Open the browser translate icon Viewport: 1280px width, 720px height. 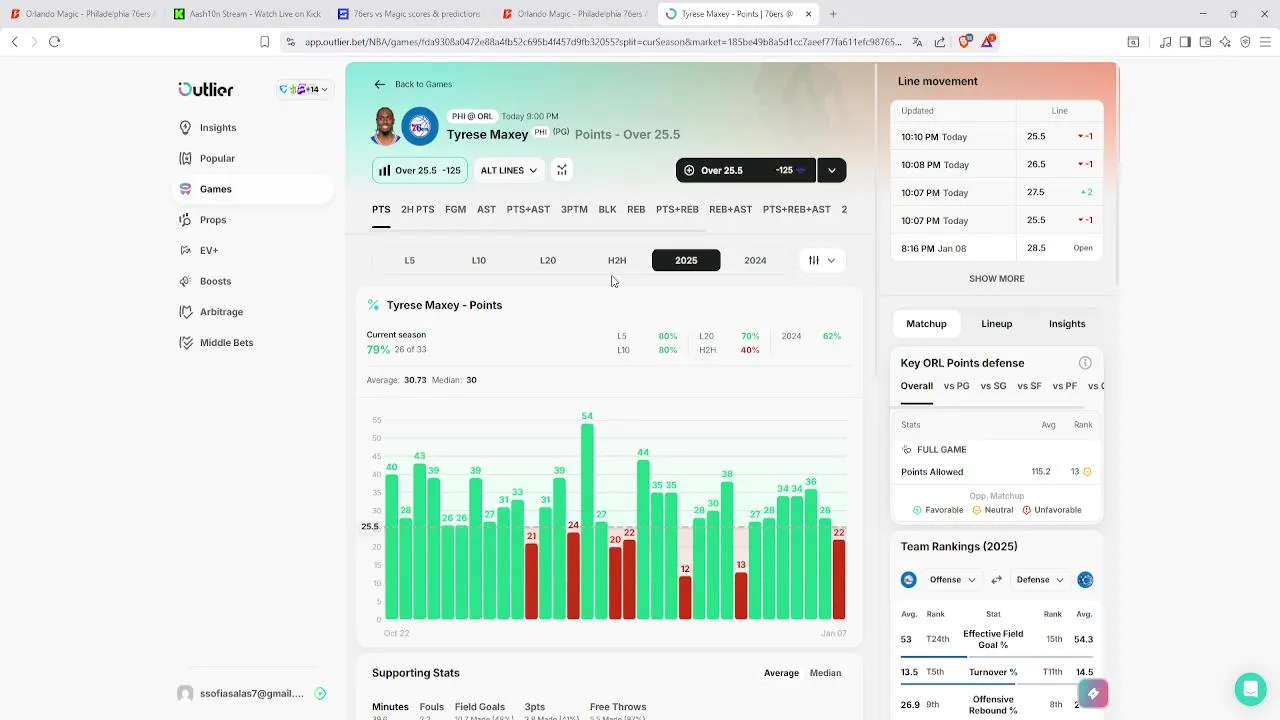pos(916,42)
